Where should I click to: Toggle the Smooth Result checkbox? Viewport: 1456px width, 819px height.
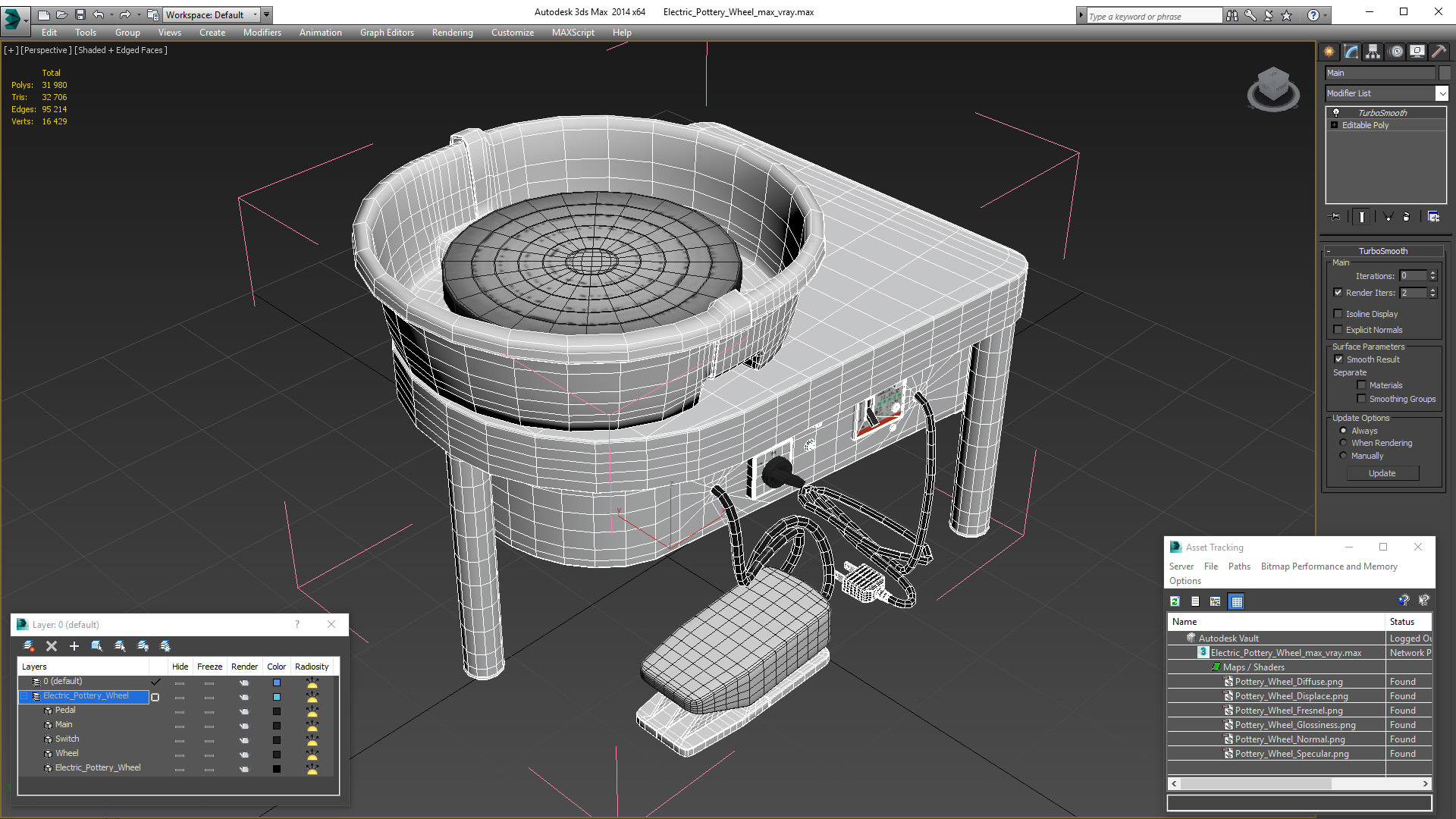coord(1338,359)
